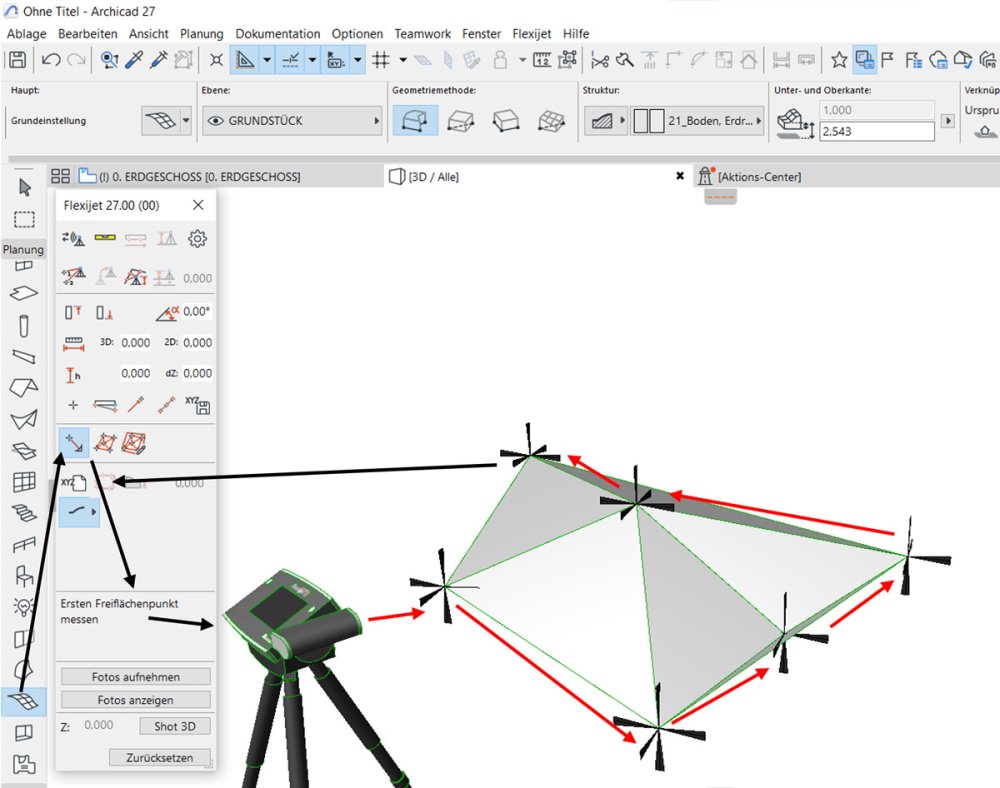
Task: Open the XY tracker dropdown arrow
Action: 358,60
